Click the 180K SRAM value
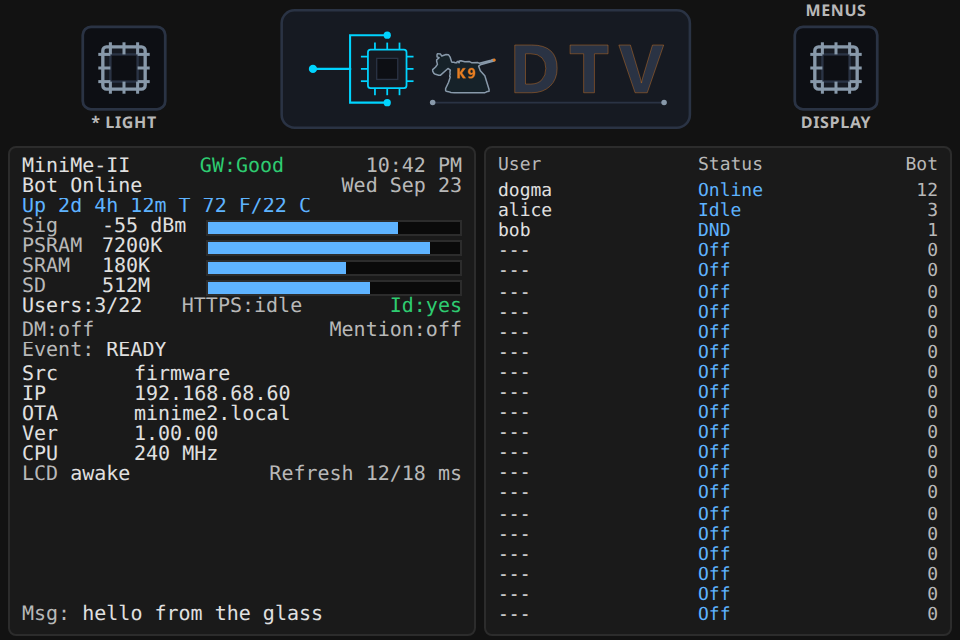Image resolution: width=960 pixels, height=640 pixels. coord(126,266)
